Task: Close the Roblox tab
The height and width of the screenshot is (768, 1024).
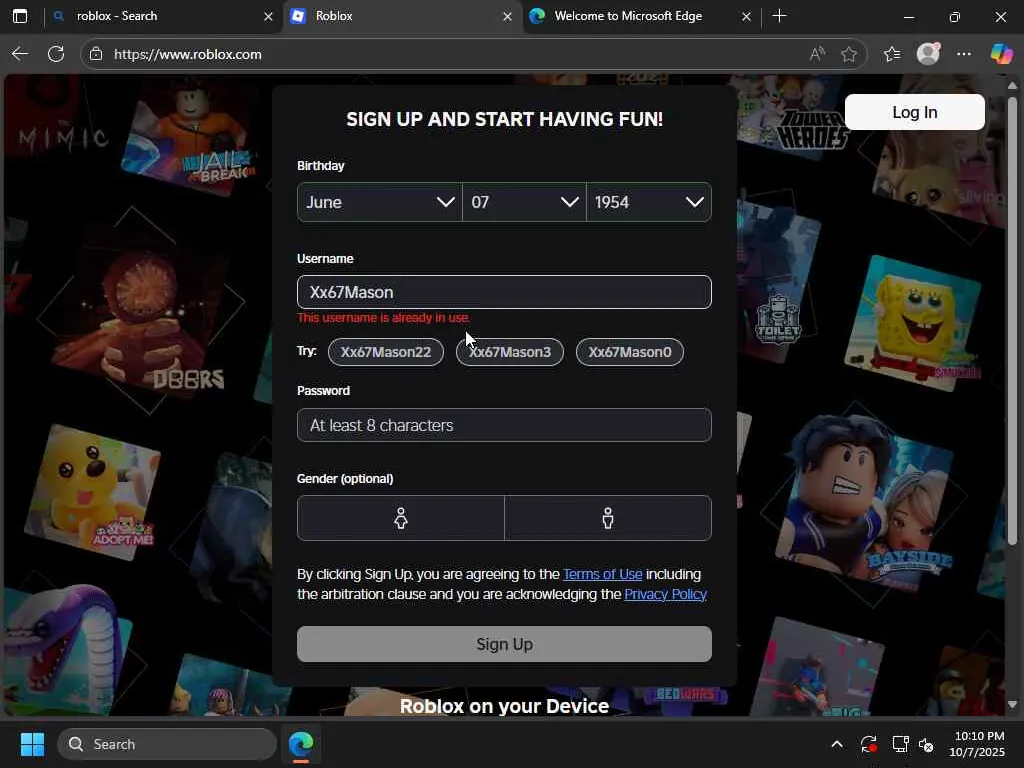Action: [x=507, y=16]
